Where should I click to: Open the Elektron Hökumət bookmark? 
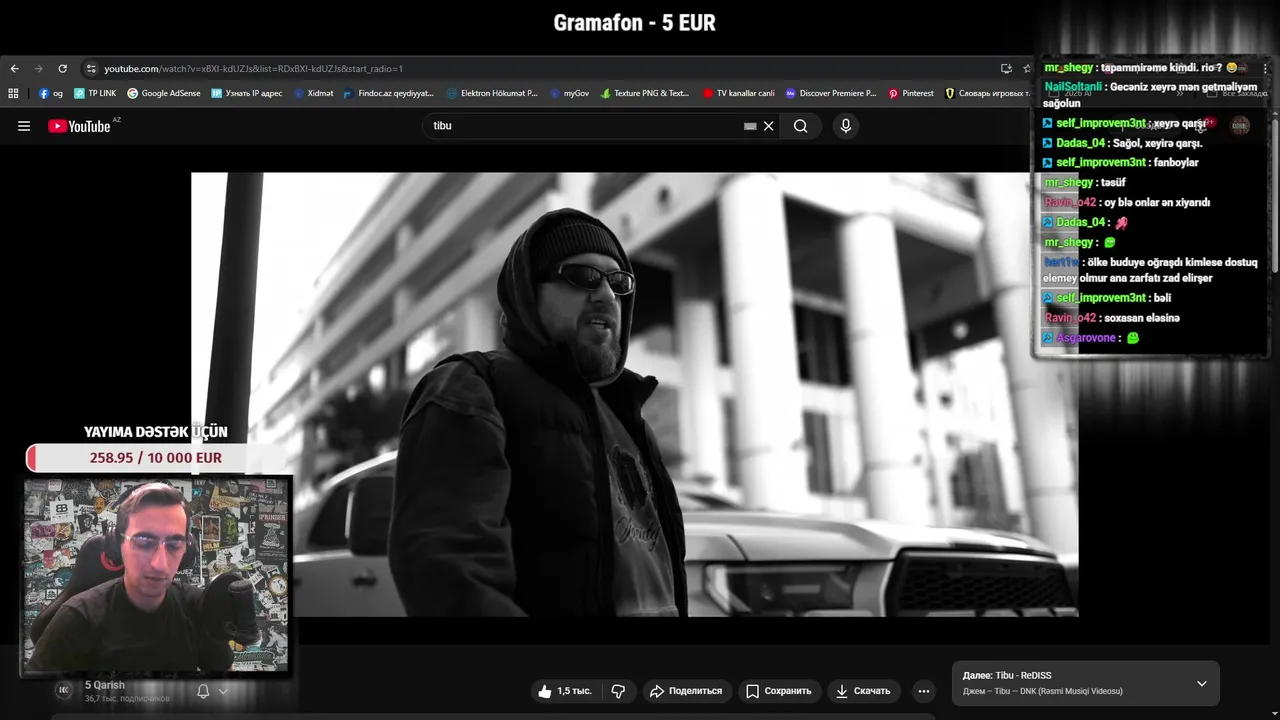coord(492,93)
